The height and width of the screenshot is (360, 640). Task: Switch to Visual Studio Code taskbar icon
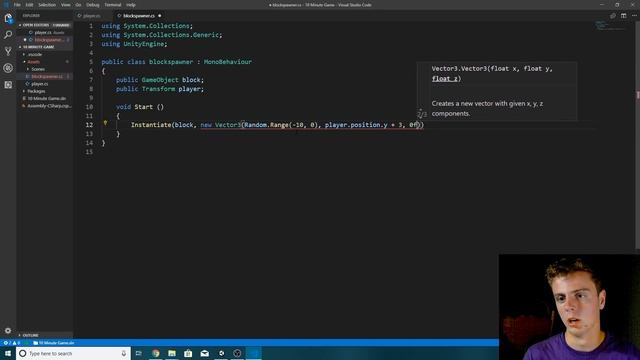pos(253,353)
